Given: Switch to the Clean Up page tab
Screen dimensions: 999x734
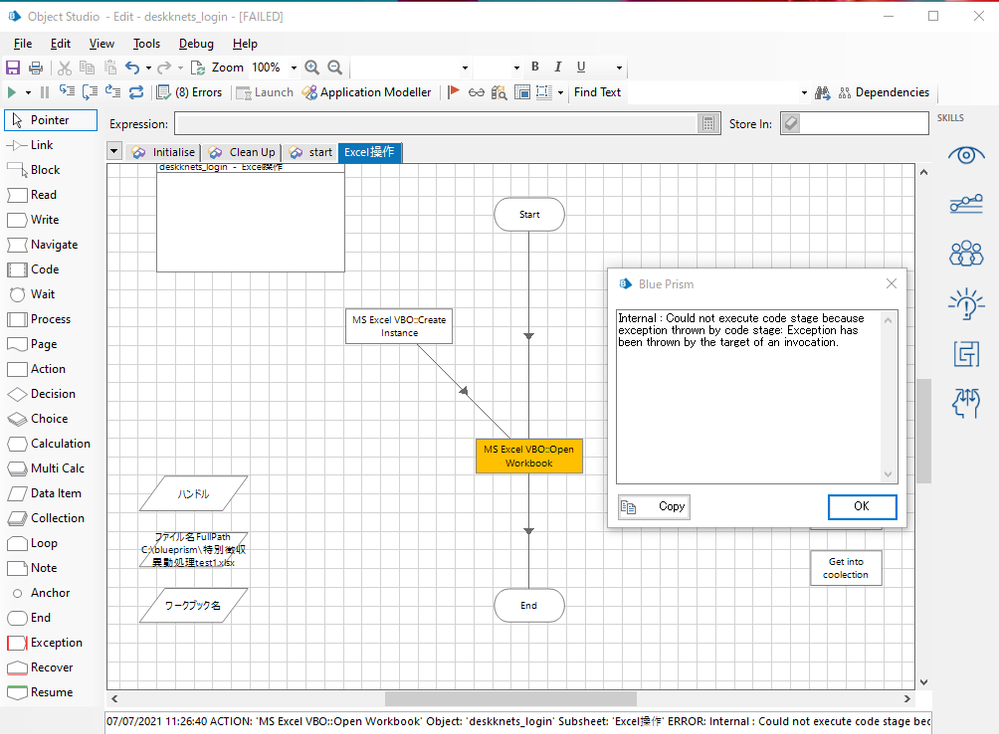Looking at the screenshot, I should point(242,152).
